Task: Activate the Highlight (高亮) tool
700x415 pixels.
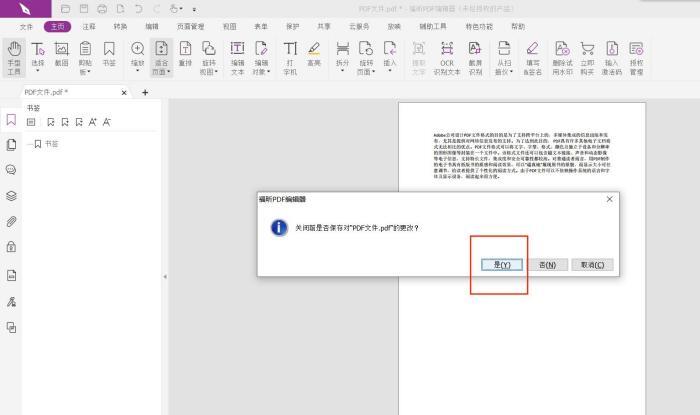Action: [314, 54]
